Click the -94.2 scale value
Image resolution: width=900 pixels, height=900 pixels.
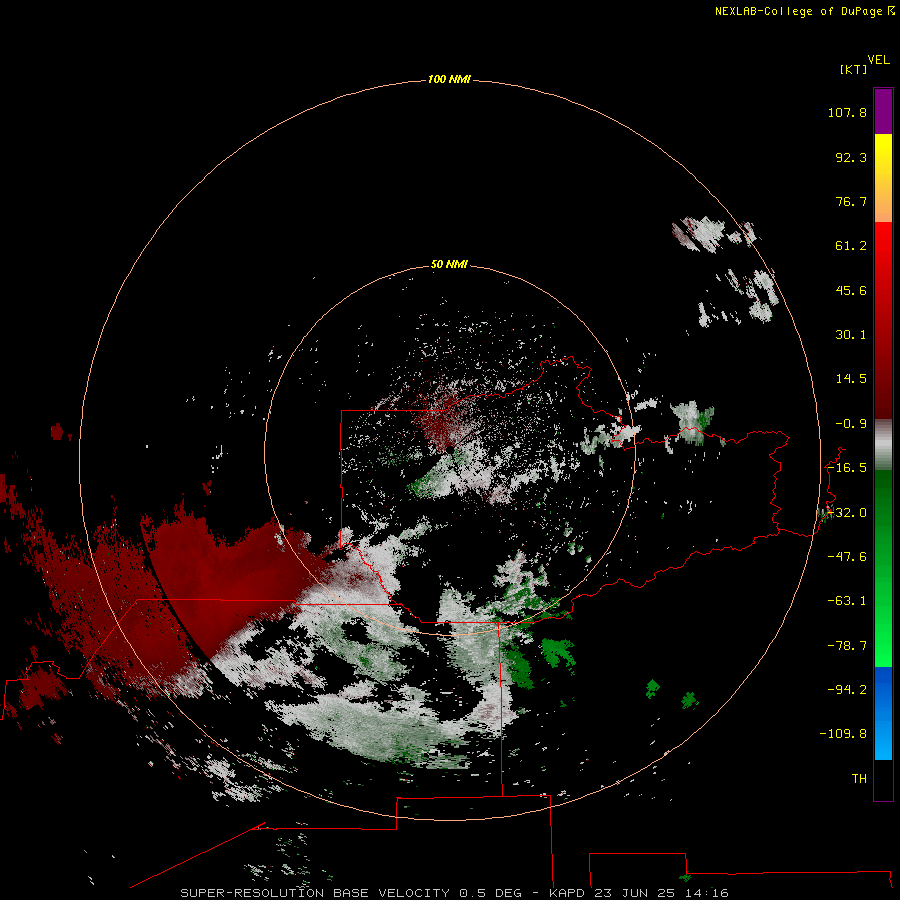point(847,689)
